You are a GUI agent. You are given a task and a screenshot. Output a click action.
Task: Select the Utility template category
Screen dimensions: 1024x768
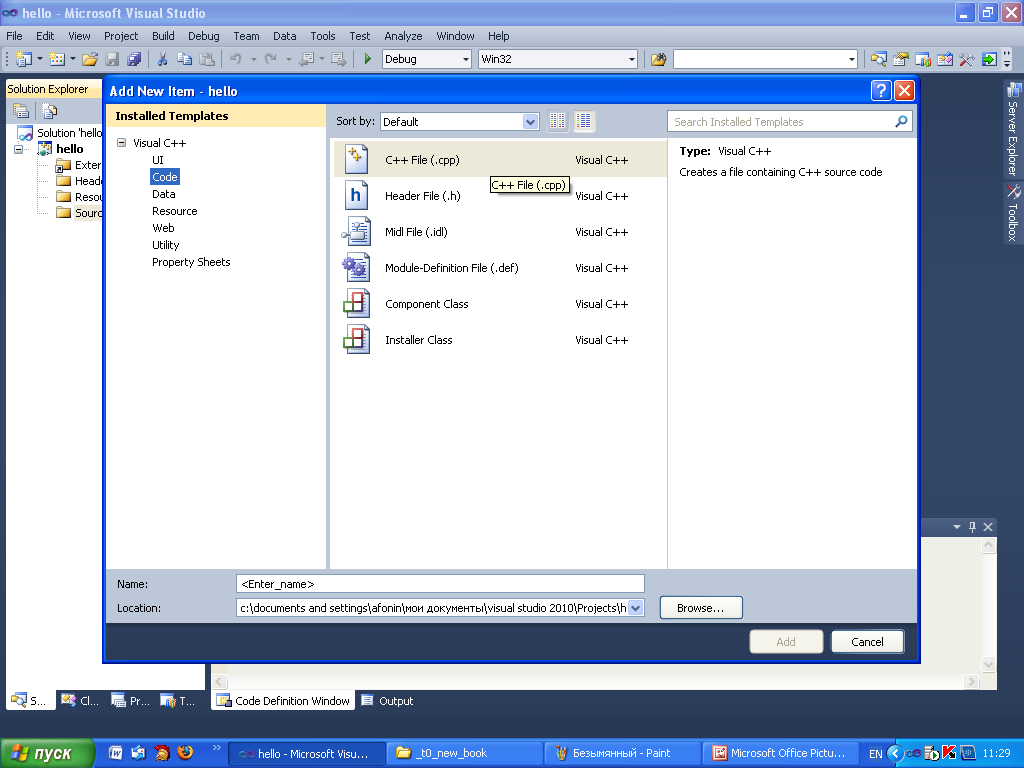click(x=165, y=245)
